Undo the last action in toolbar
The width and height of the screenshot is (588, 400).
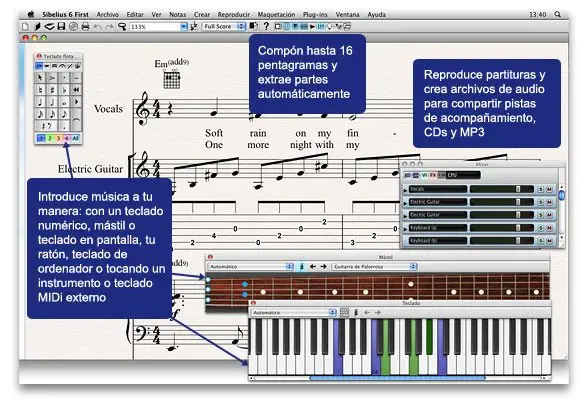98,27
